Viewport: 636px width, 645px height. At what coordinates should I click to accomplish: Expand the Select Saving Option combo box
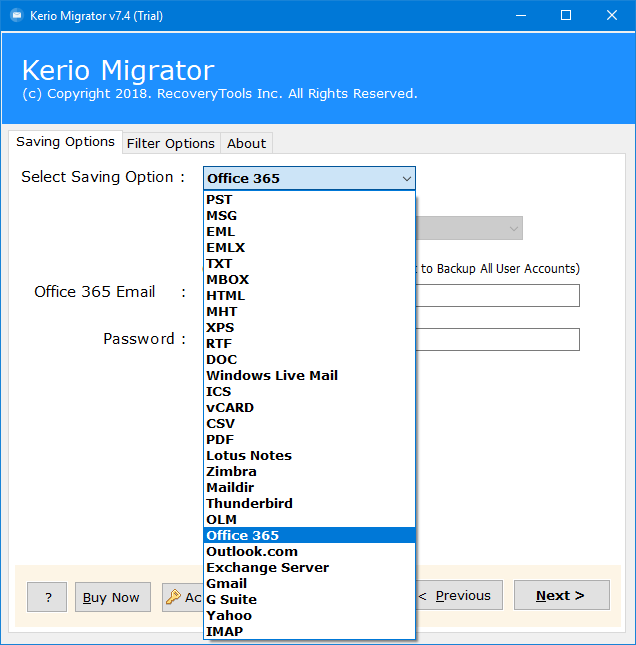(x=309, y=179)
